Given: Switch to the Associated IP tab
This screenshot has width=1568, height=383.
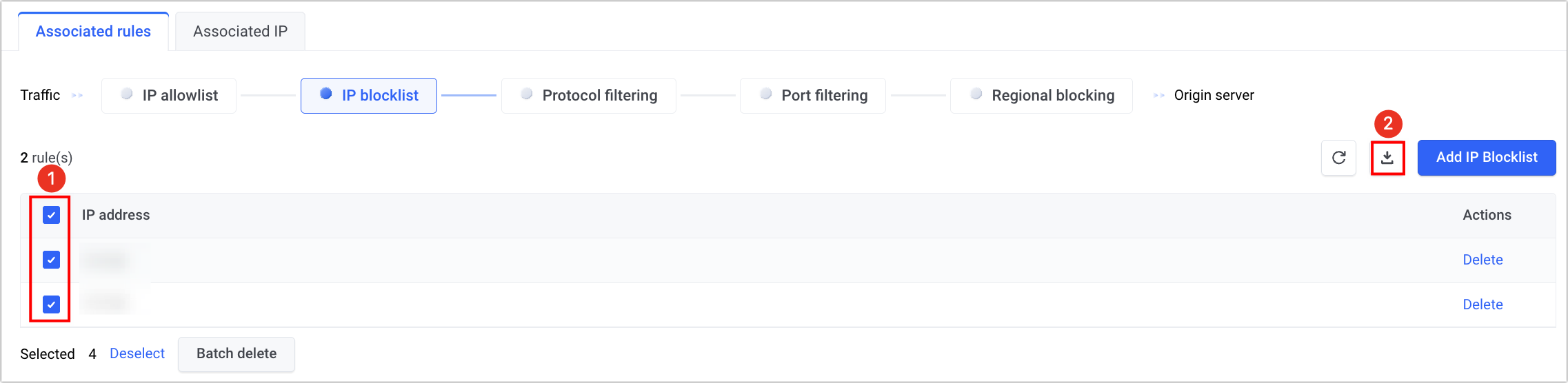Looking at the screenshot, I should (x=240, y=32).
